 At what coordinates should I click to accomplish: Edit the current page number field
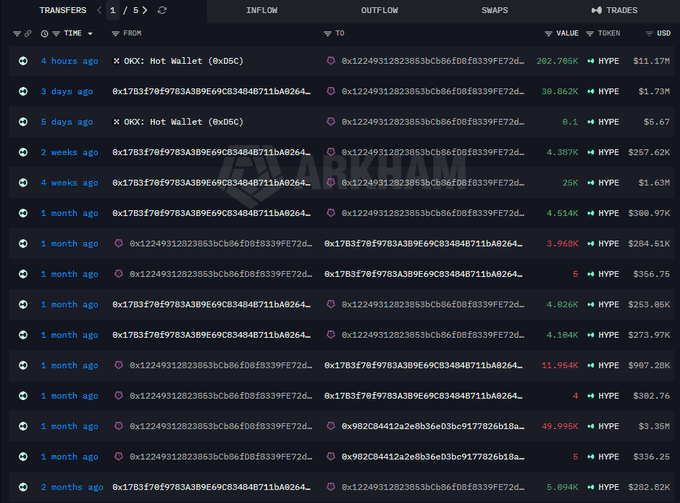coord(113,10)
